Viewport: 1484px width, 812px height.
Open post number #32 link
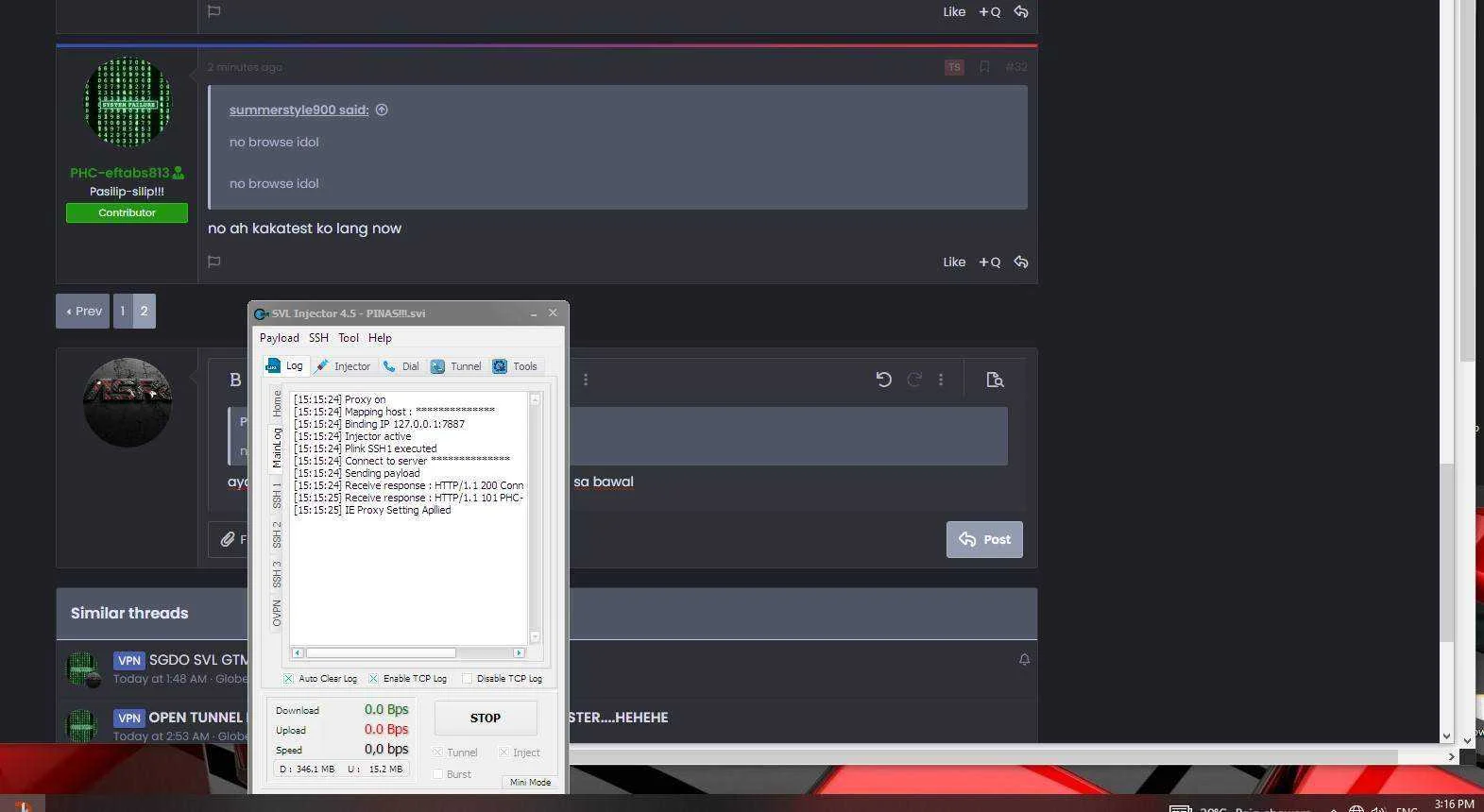pos(1016,67)
